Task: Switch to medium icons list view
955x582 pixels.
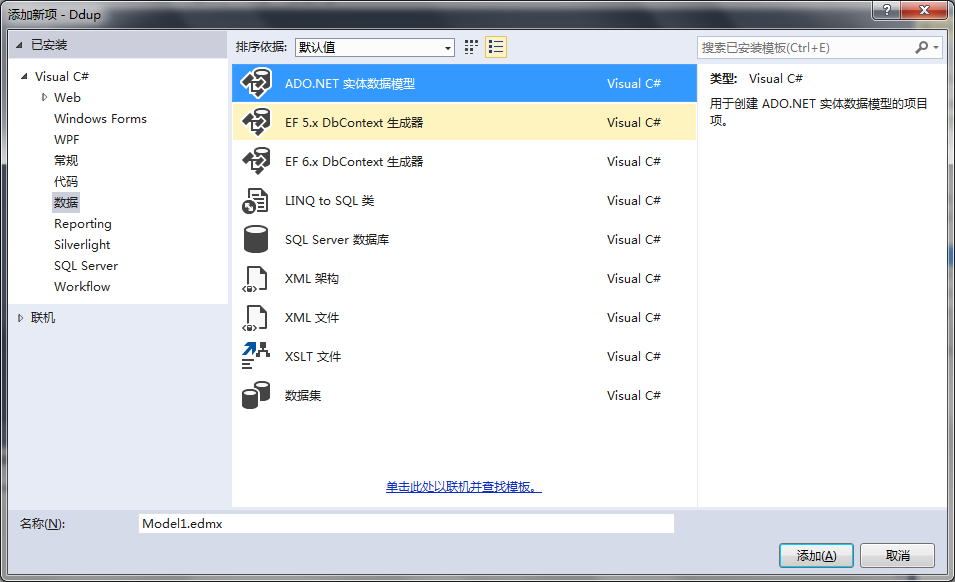Action: [x=496, y=47]
